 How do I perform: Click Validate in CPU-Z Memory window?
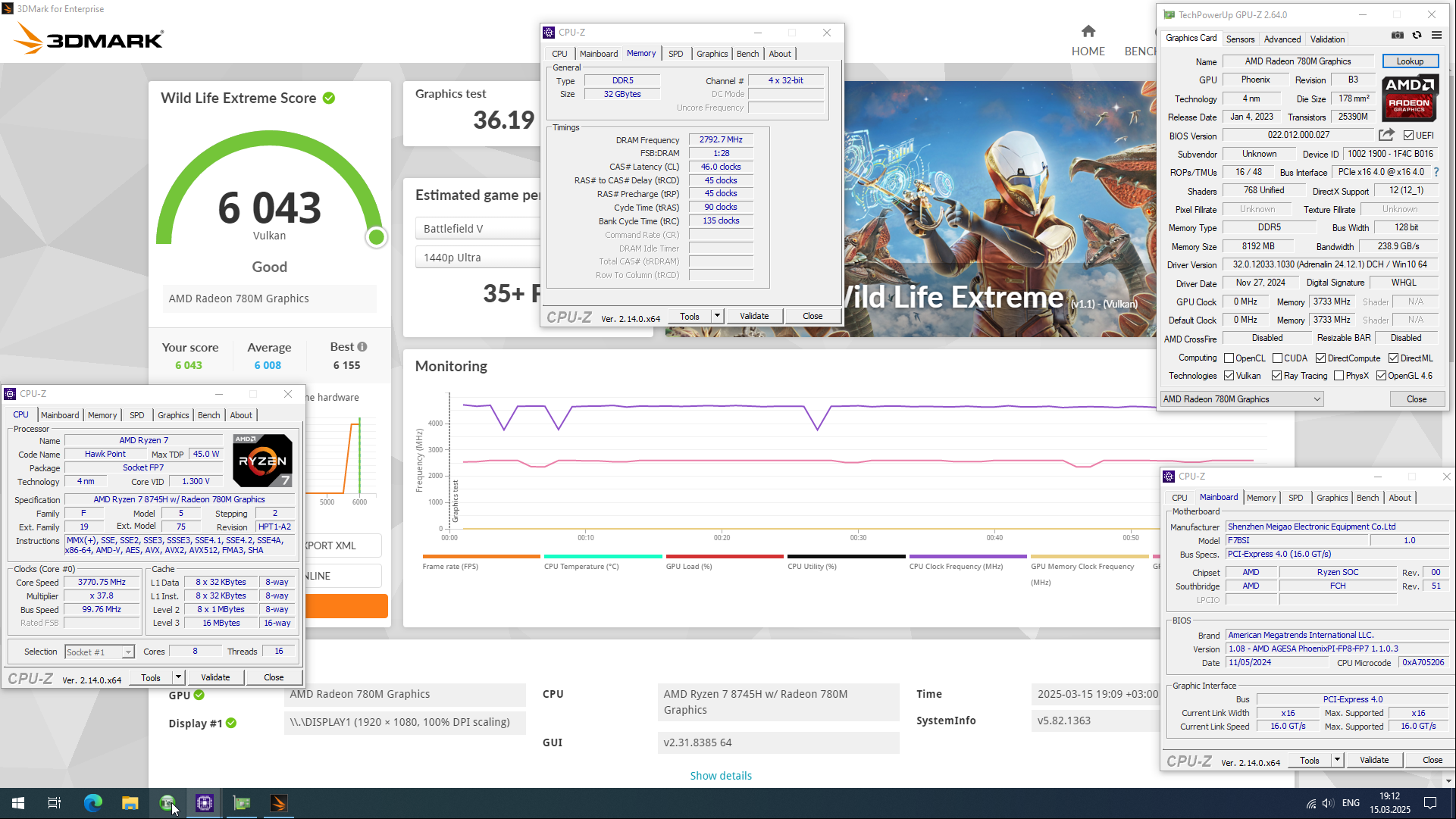click(x=754, y=316)
